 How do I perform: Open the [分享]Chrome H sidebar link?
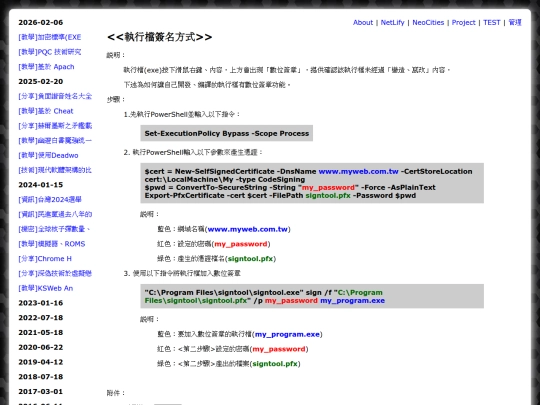[45, 259]
